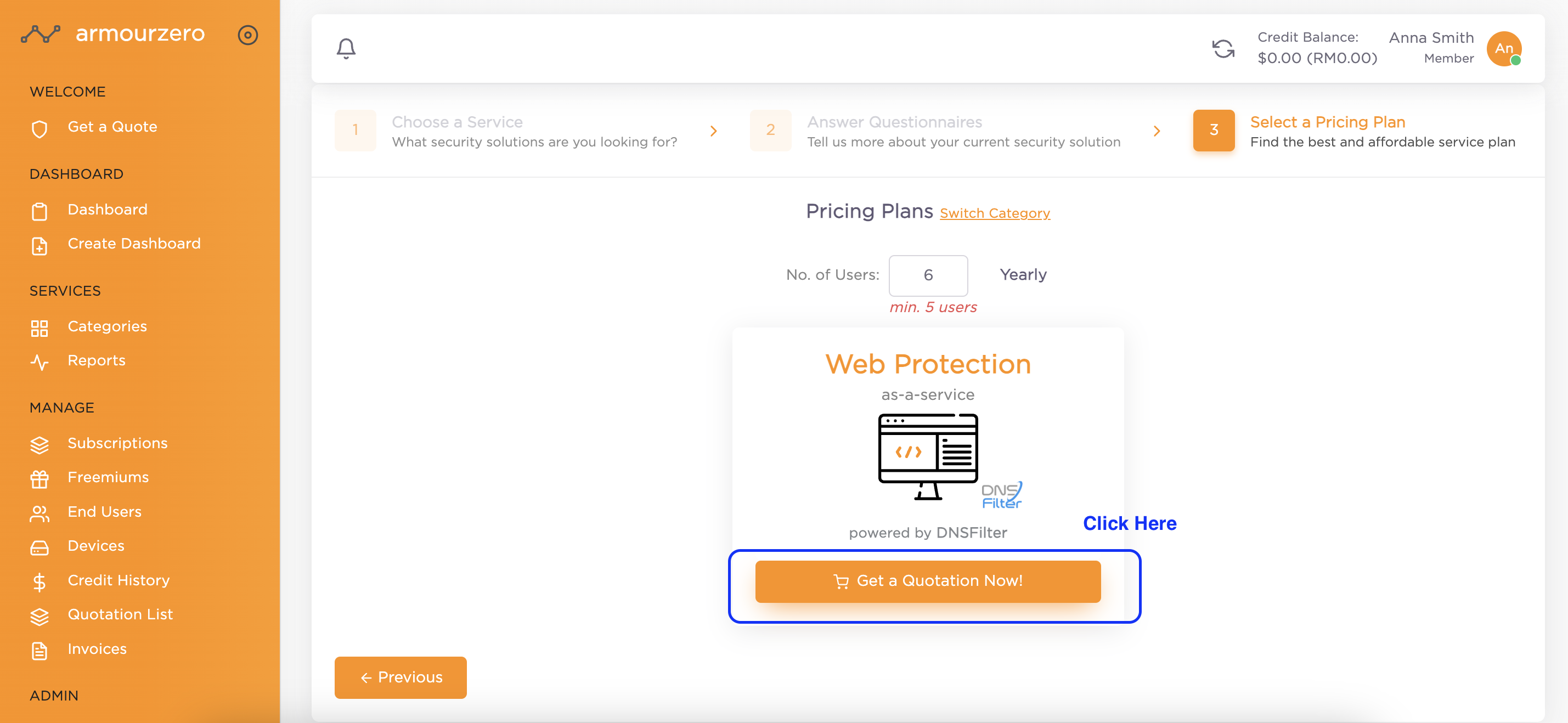Refresh credit balance with sync icon

tap(1223, 49)
